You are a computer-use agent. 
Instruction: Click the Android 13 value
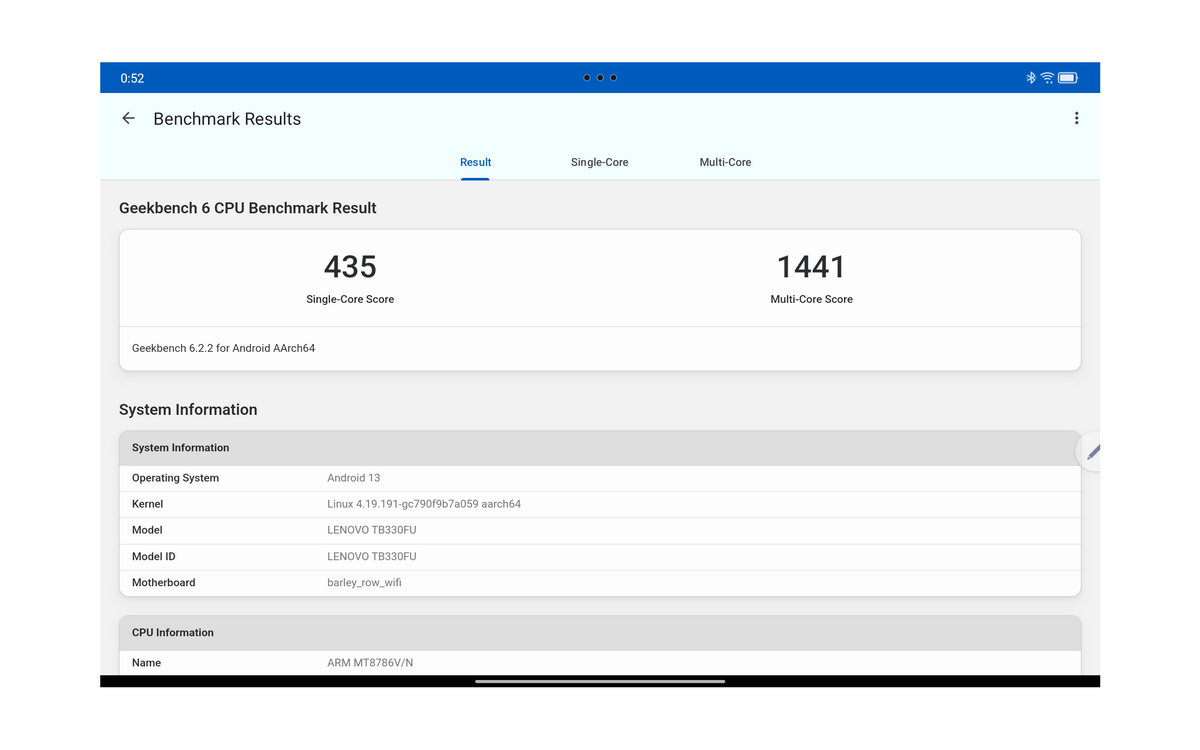pos(353,478)
